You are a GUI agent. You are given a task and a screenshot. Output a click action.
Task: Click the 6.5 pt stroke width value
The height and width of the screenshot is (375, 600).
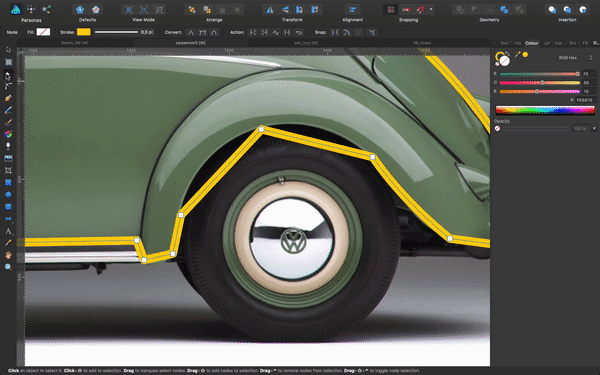coord(147,32)
